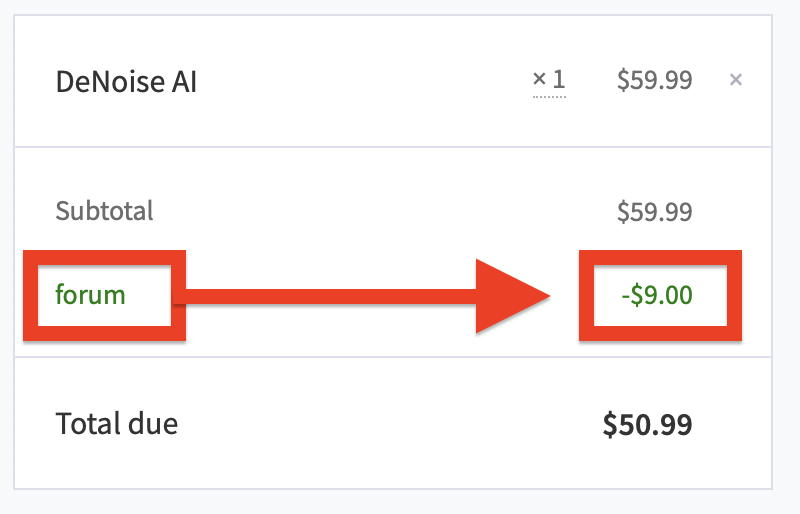Screen dimensions: 800x514
Task: Click the green forum coupon code
Action: click(x=90, y=295)
